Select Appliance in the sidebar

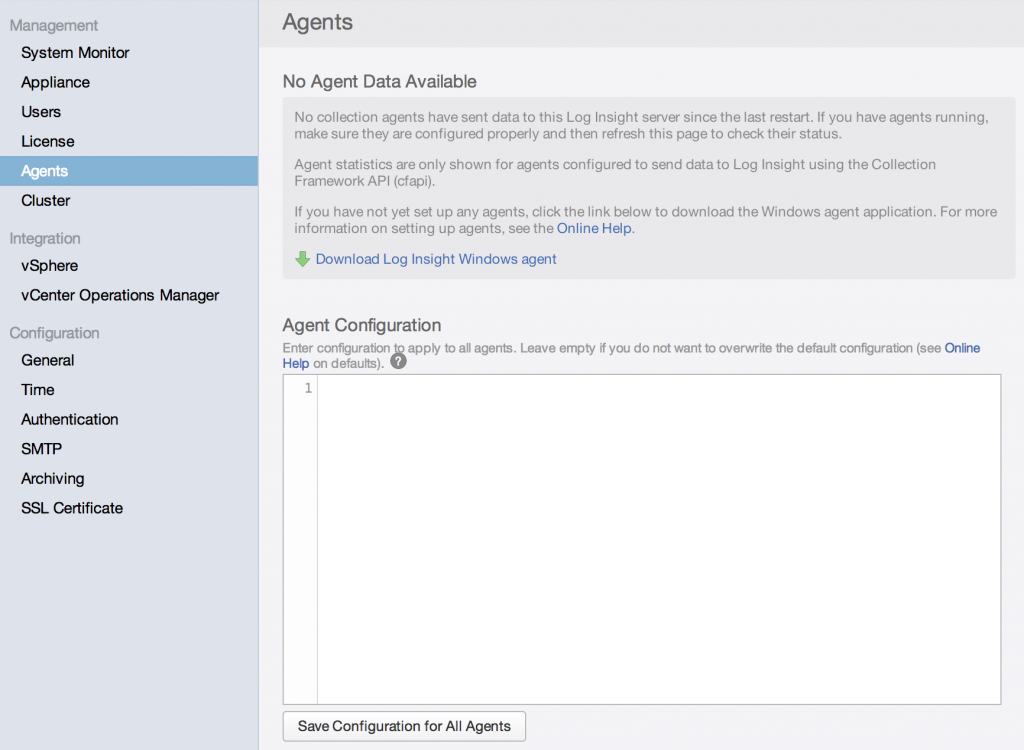[x=55, y=82]
